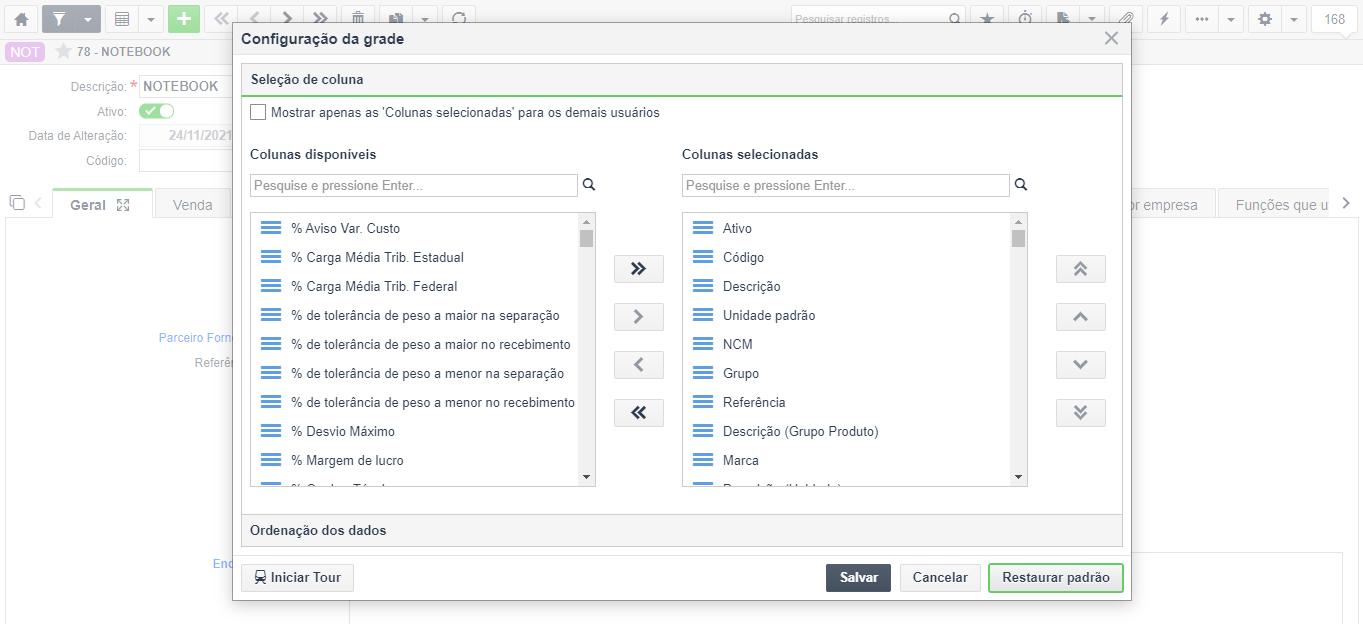Expand the dropdown beside the settings gear
Screen dimensions: 1363x624
tap(1294, 19)
